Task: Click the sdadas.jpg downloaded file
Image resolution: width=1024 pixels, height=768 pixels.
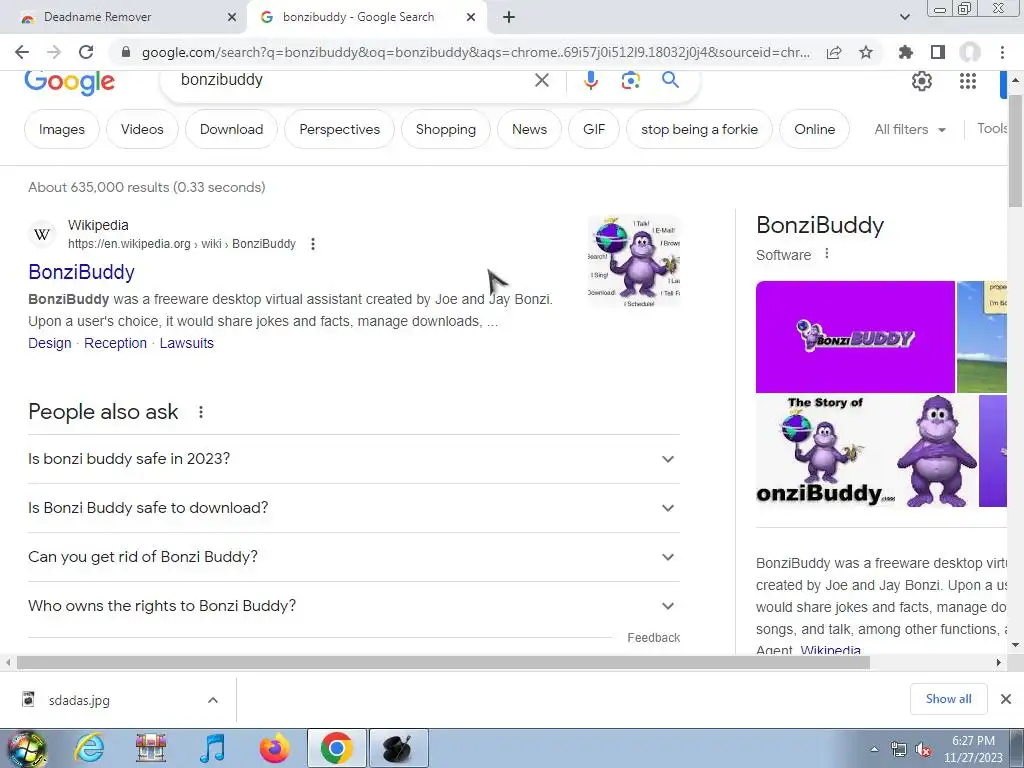Action: click(x=78, y=700)
